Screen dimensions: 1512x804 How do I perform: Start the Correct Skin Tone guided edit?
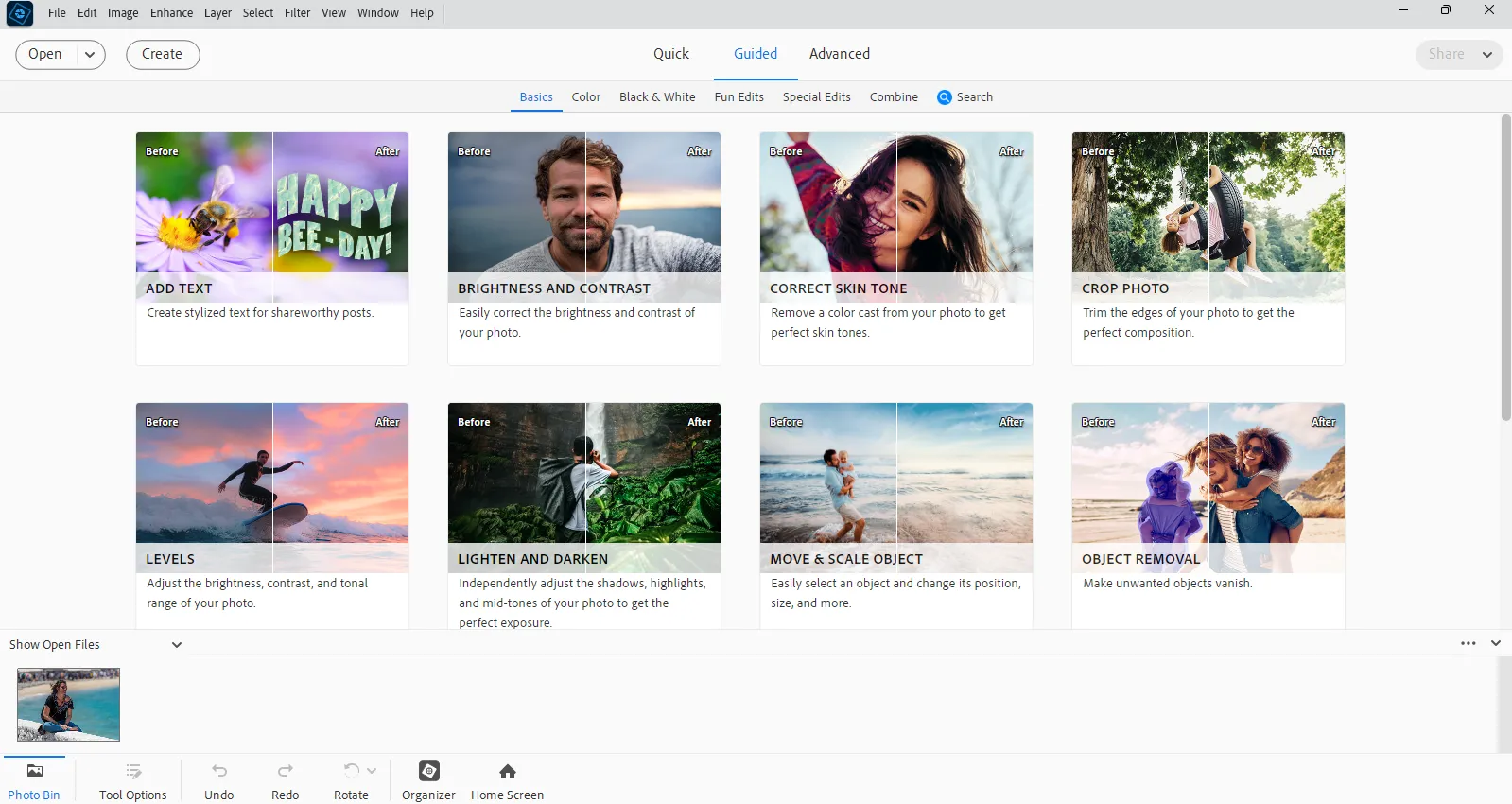coord(896,249)
